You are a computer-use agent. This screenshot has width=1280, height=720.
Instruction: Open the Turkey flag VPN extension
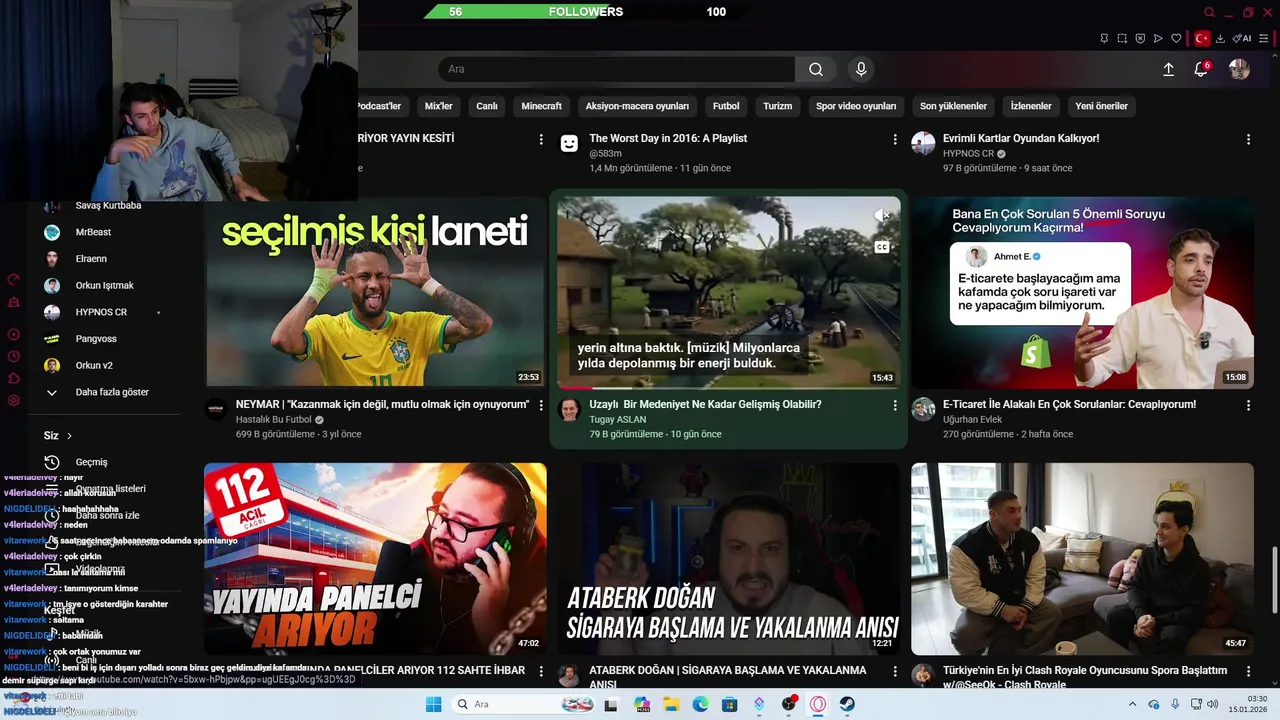click(1202, 39)
